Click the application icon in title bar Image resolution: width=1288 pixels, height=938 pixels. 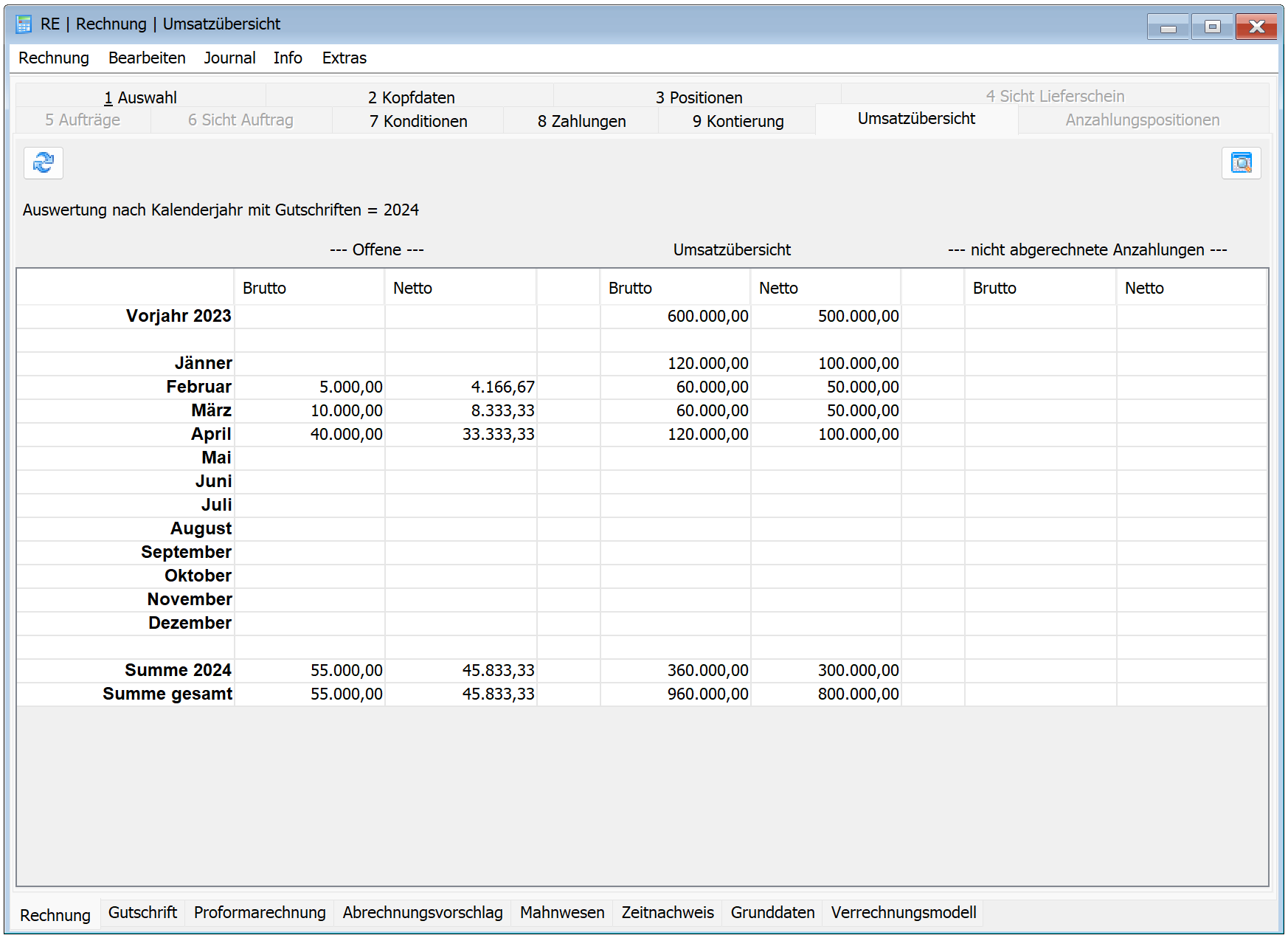tap(24, 24)
